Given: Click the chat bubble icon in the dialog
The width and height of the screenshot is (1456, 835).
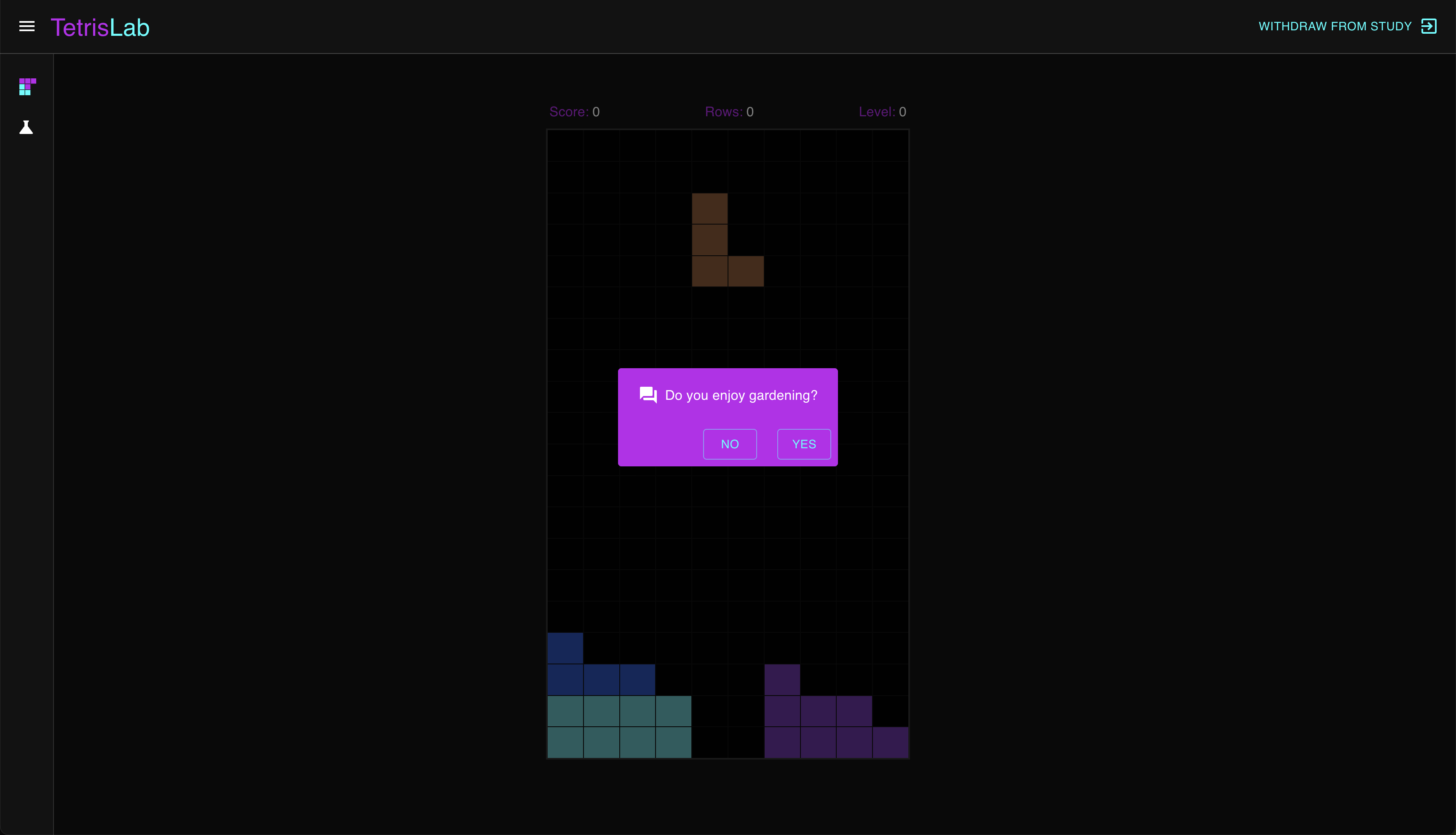Looking at the screenshot, I should [648, 395].
